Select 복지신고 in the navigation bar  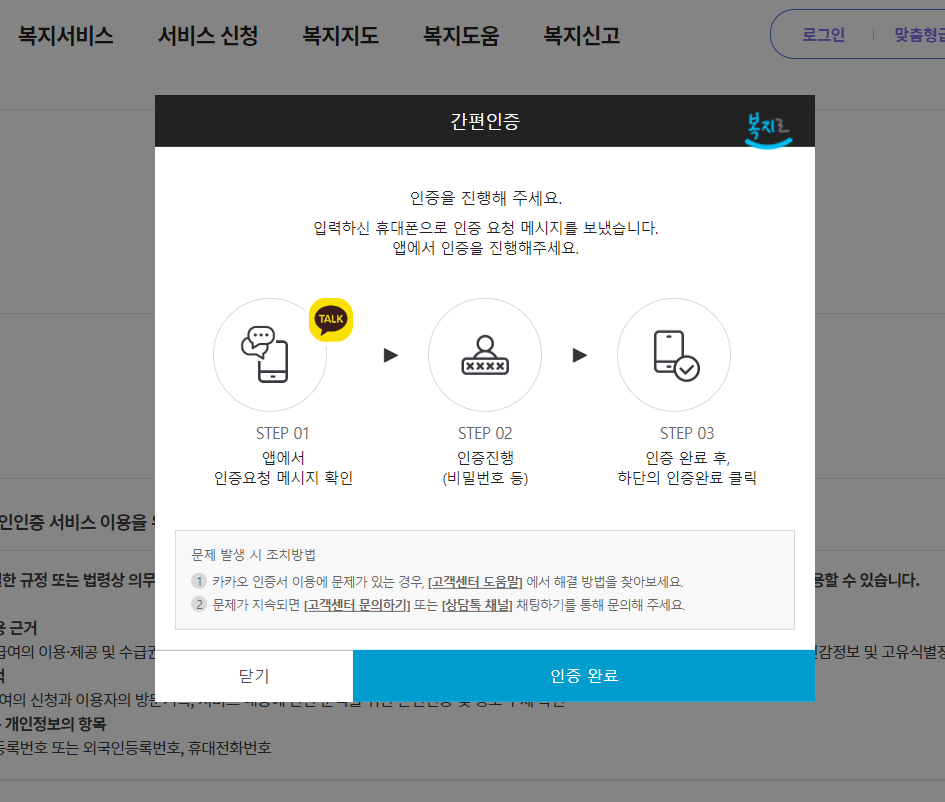580,34
